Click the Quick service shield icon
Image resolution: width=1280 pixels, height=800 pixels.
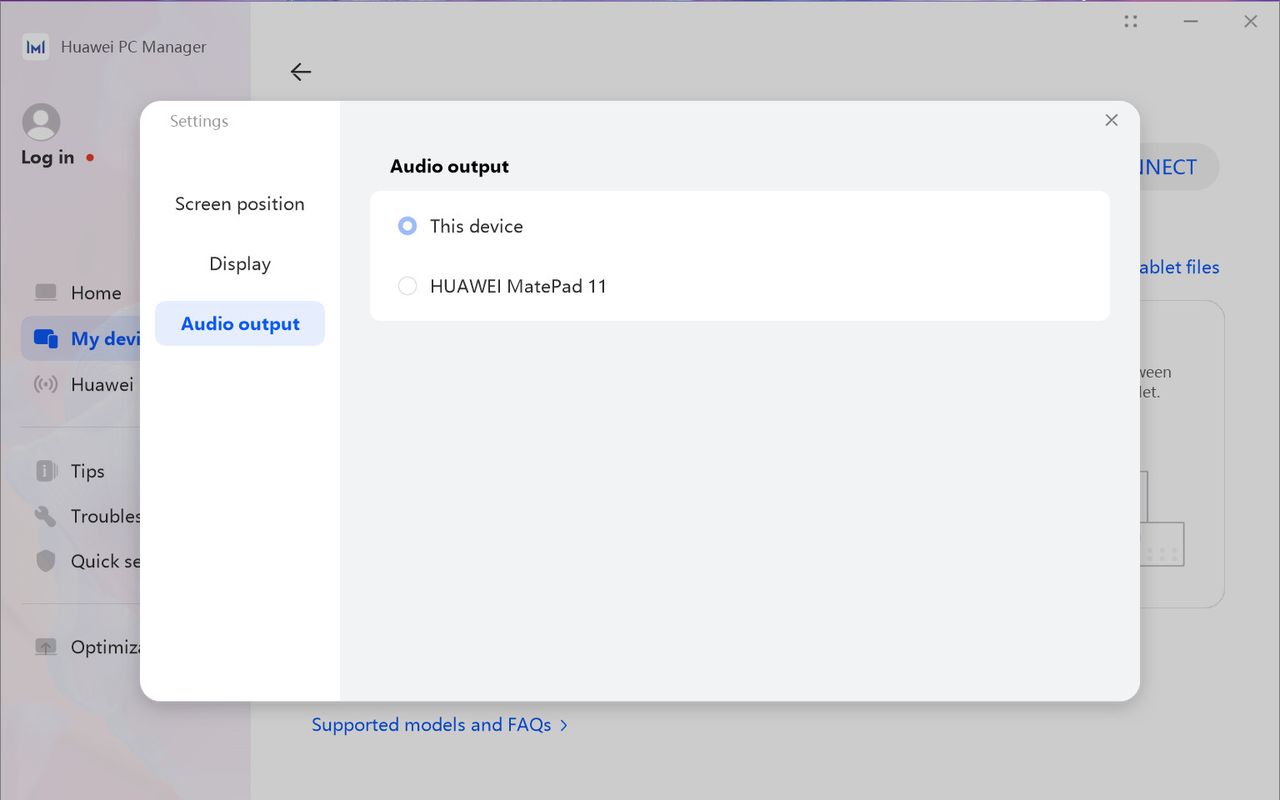46,561
